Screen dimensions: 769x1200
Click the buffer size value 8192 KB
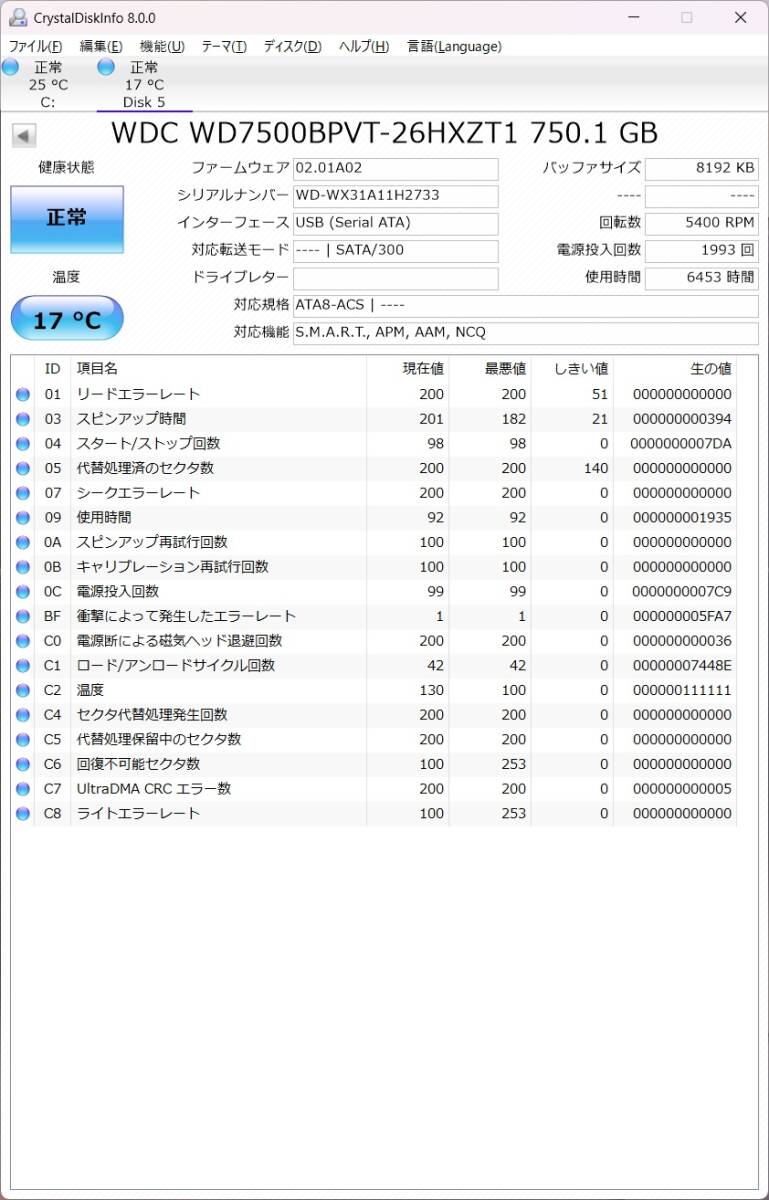click(701, 169)
